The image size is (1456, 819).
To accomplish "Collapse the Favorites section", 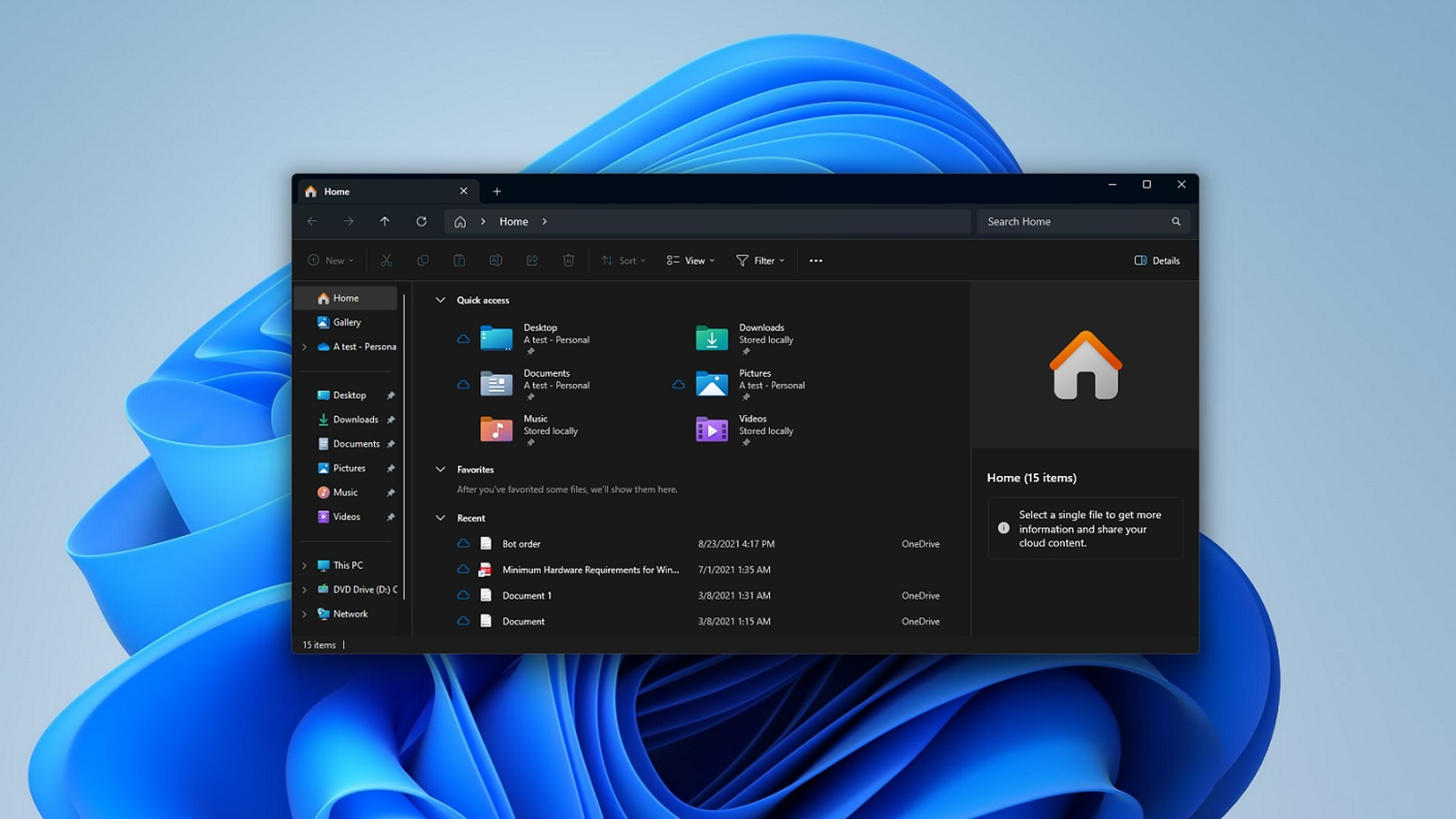I will (x=440, y=469).
